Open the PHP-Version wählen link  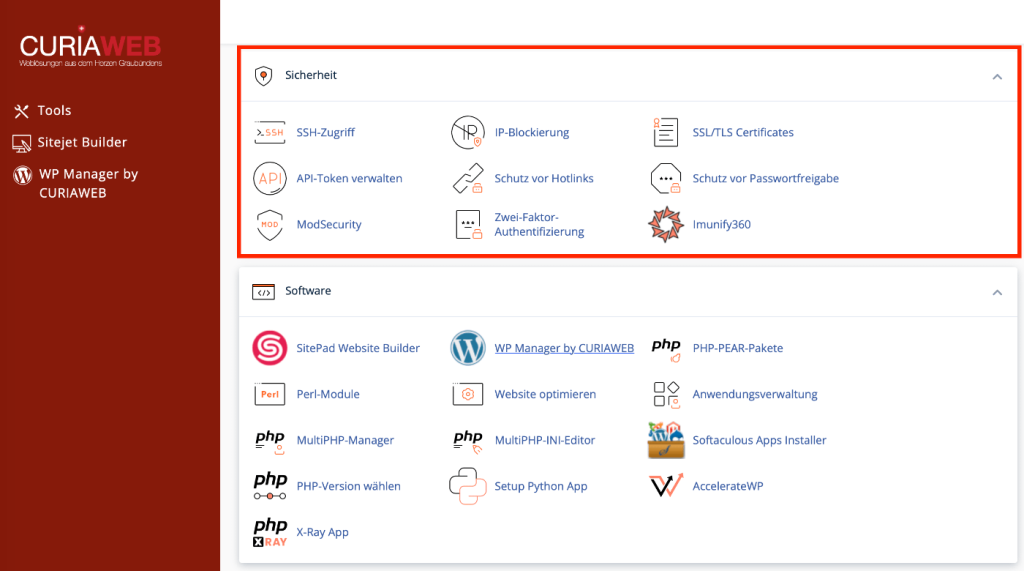pyautogui.click(x=348, y=486)
